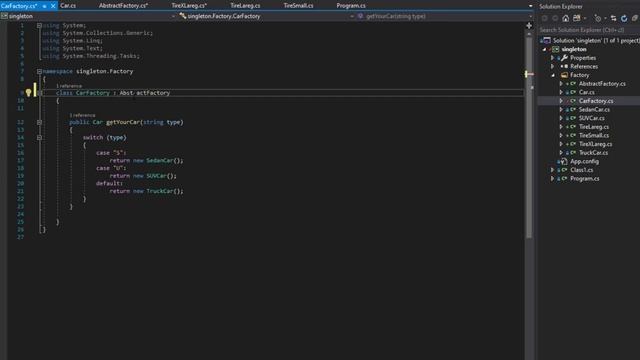Viewport: 640px width, 360px height.
Task: Expand the References node
Action: pyautogui.click(x=553, y=67)
